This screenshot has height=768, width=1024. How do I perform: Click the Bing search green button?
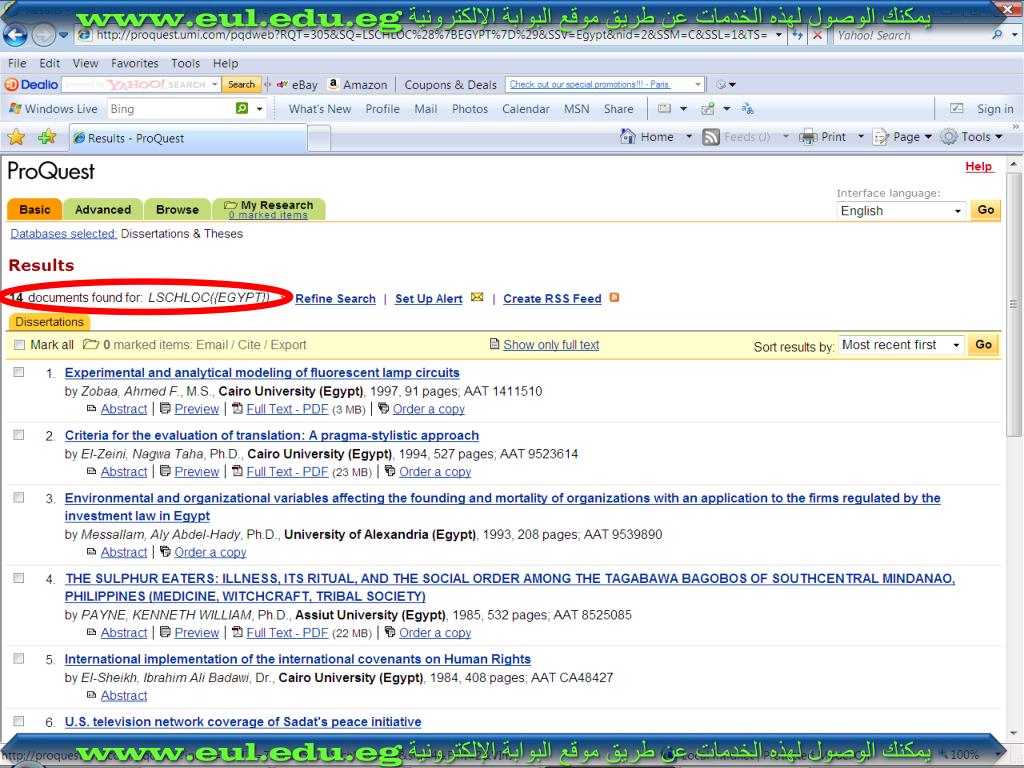click(242, 108)
